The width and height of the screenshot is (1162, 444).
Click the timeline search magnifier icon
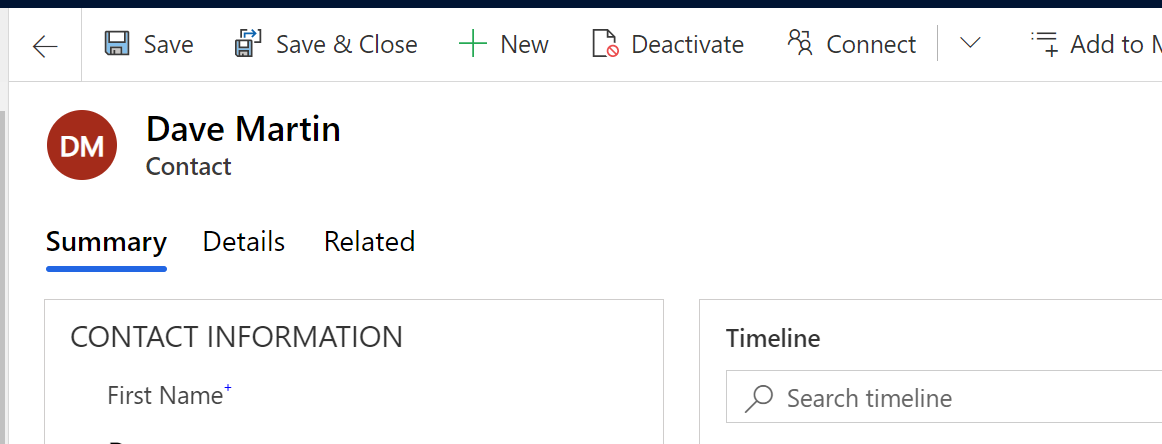(759, 398)
